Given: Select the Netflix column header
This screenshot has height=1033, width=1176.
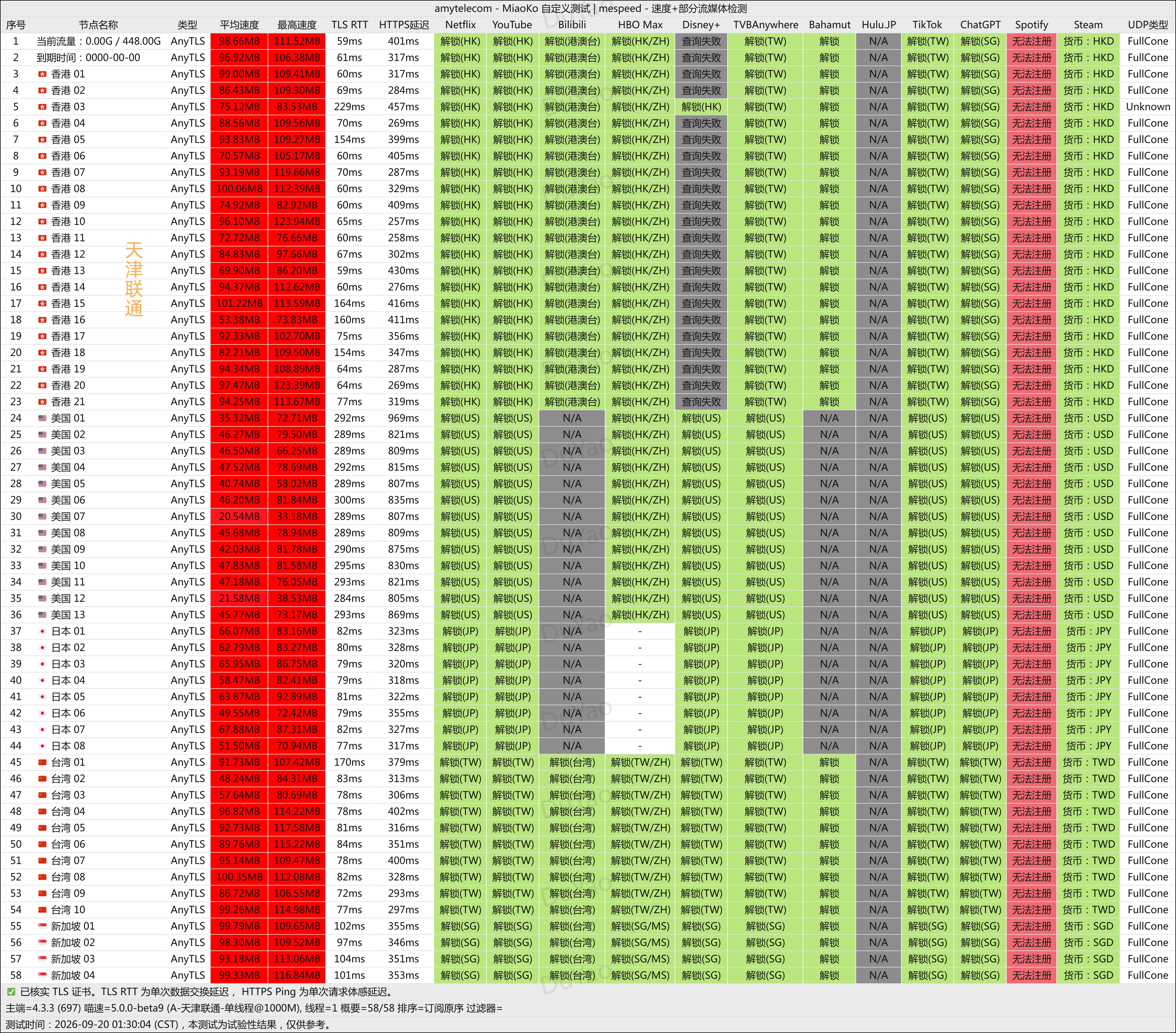Looking at the screenshot, I should (460, 25).
